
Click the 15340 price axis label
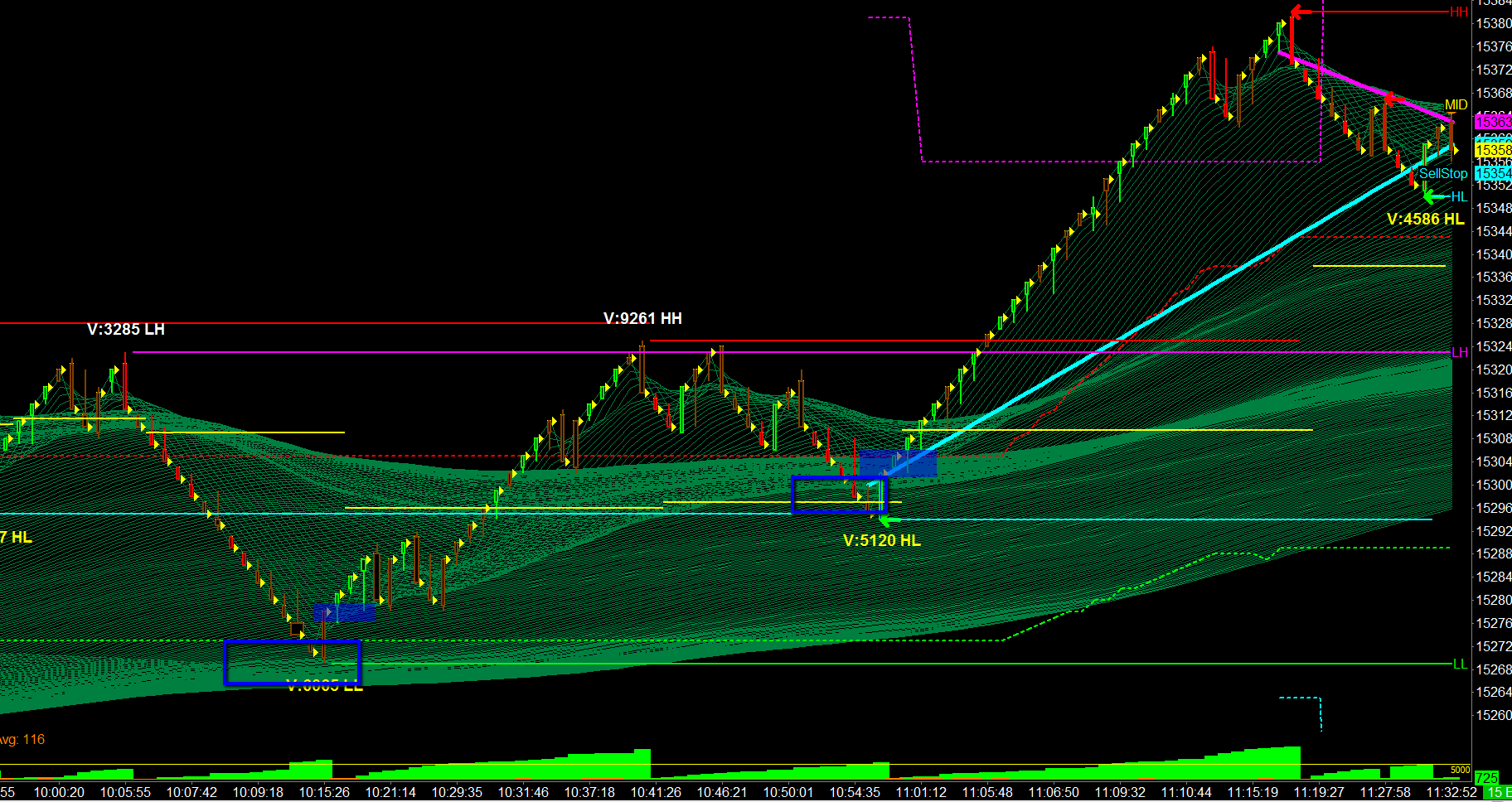[1494, 254]
